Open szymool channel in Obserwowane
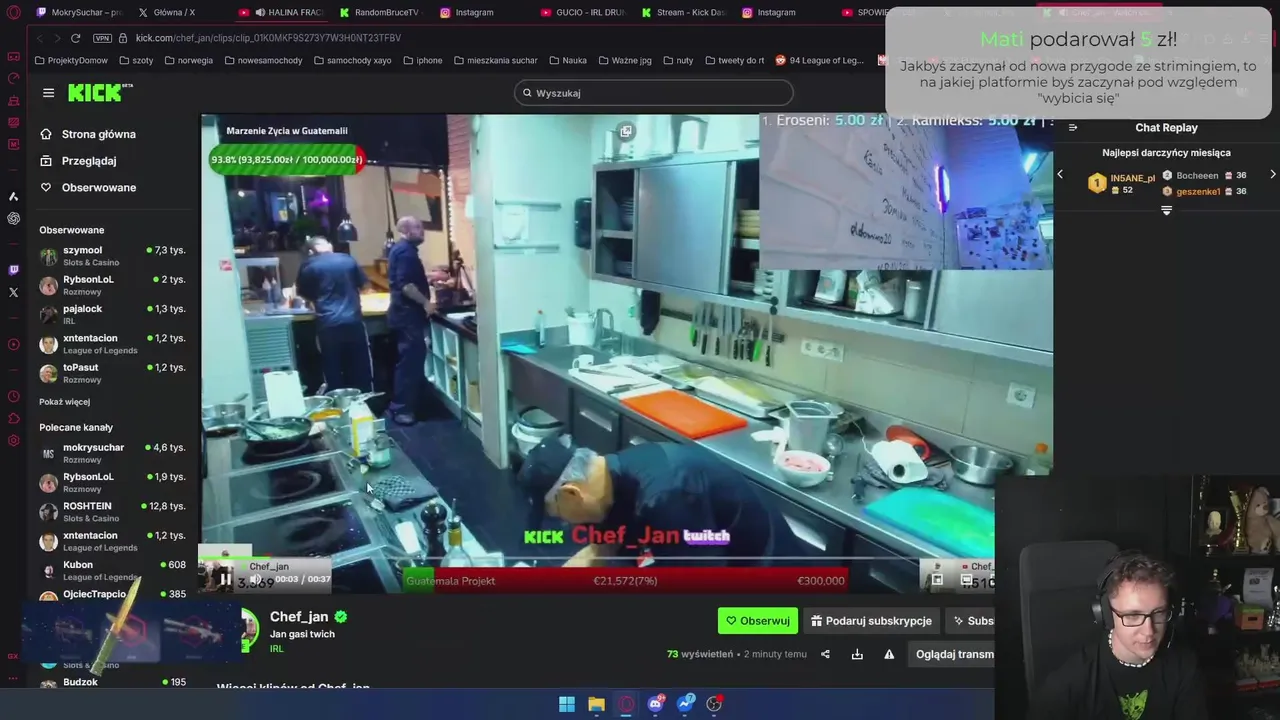This screenshot has height=720, width=1280. click(x=112, y=255)
